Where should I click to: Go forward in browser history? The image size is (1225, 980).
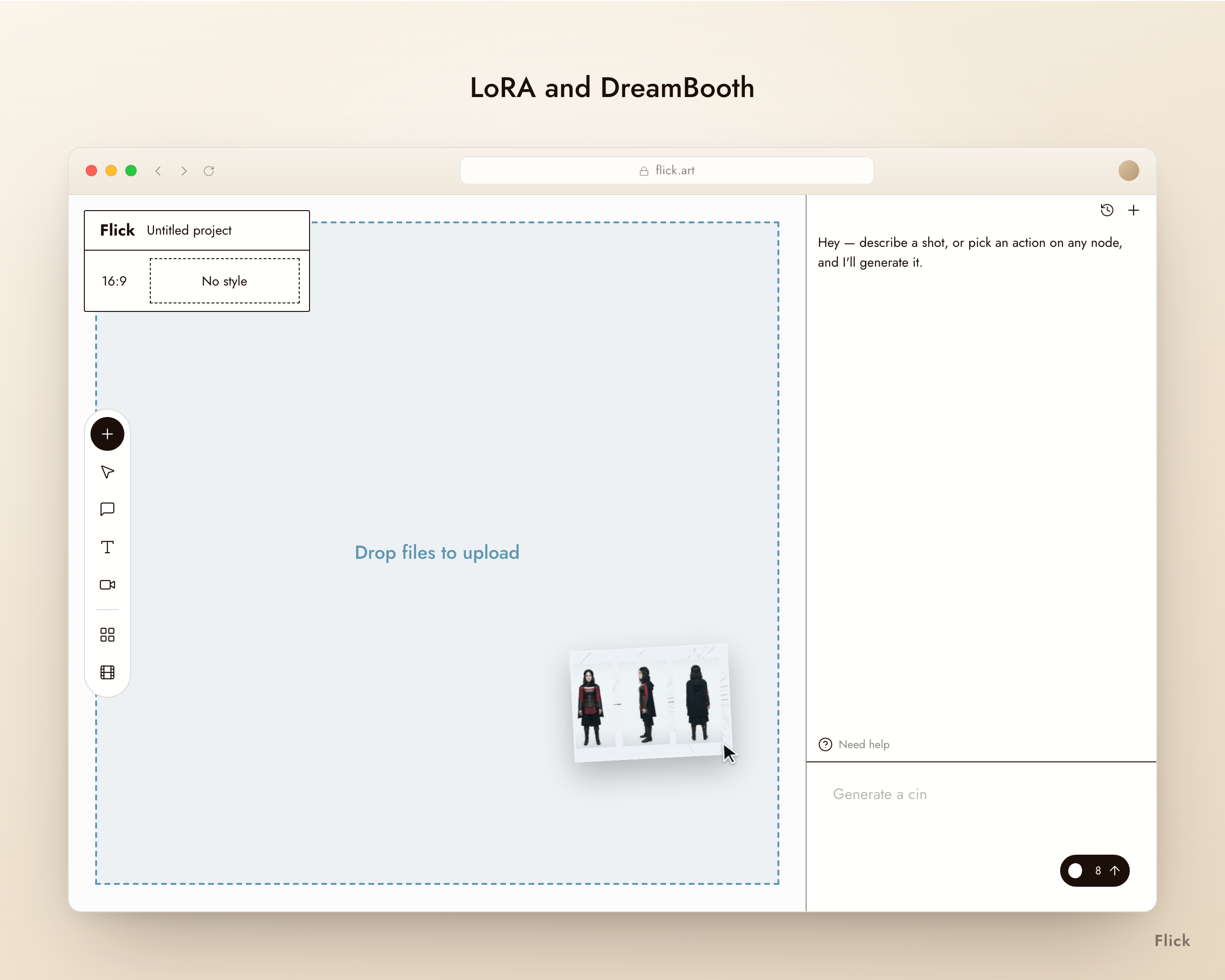[x=184, y=171]
